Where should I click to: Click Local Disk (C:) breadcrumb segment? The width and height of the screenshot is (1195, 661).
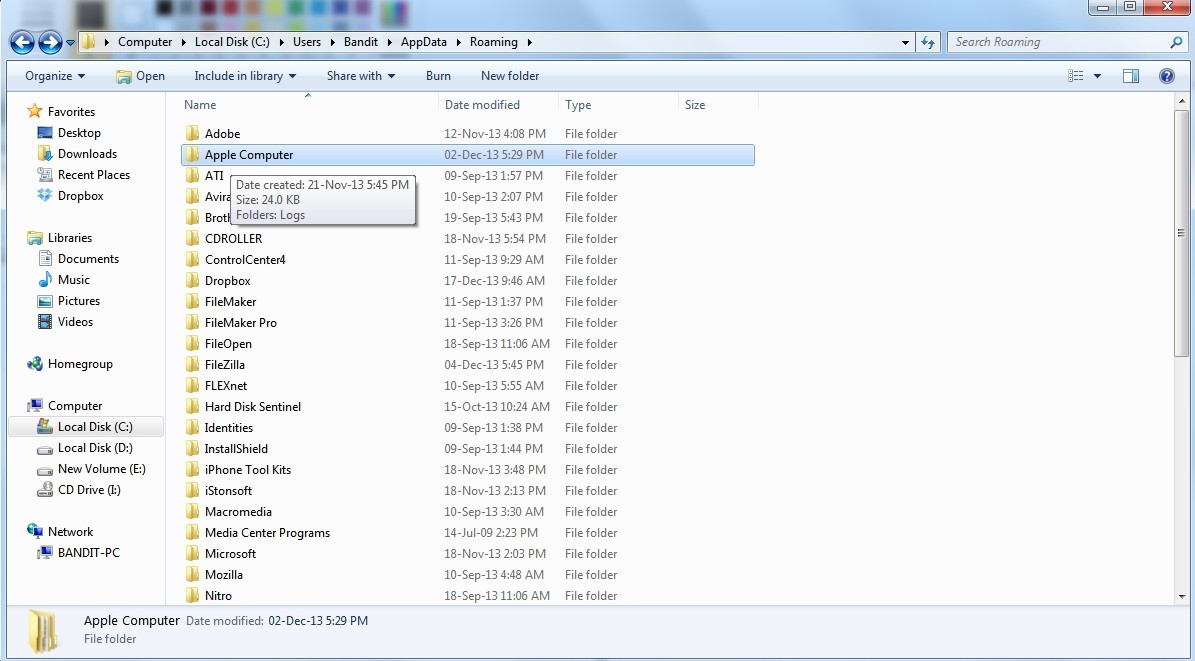pyautogui.click(x=232, y=42)
